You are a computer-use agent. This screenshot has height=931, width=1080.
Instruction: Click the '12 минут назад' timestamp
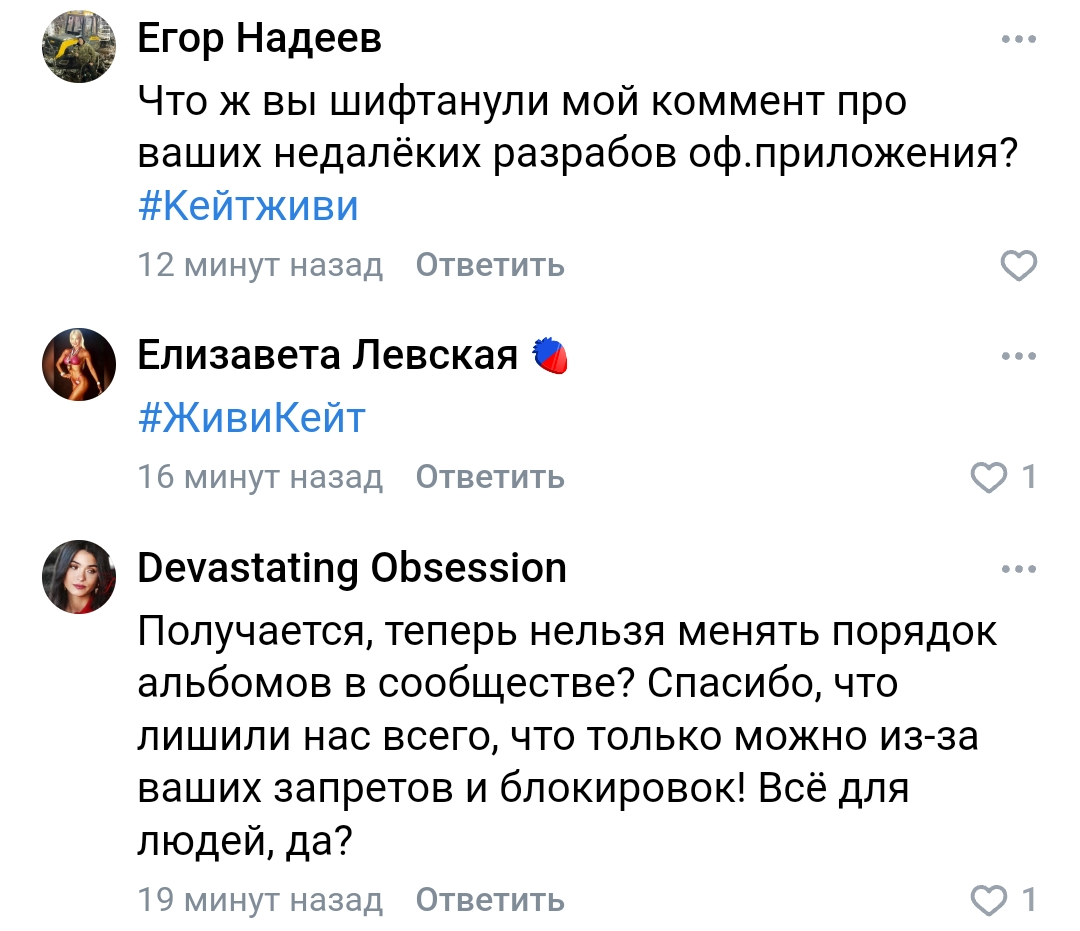point(260,265)
